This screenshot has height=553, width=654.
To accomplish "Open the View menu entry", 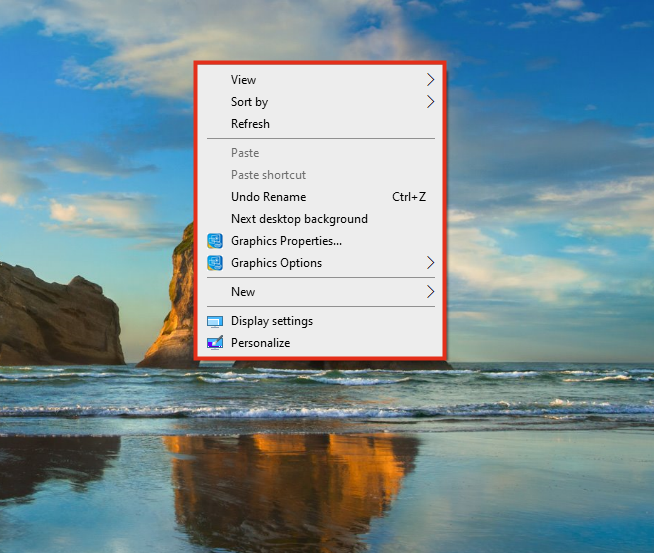I will (320, 80).
